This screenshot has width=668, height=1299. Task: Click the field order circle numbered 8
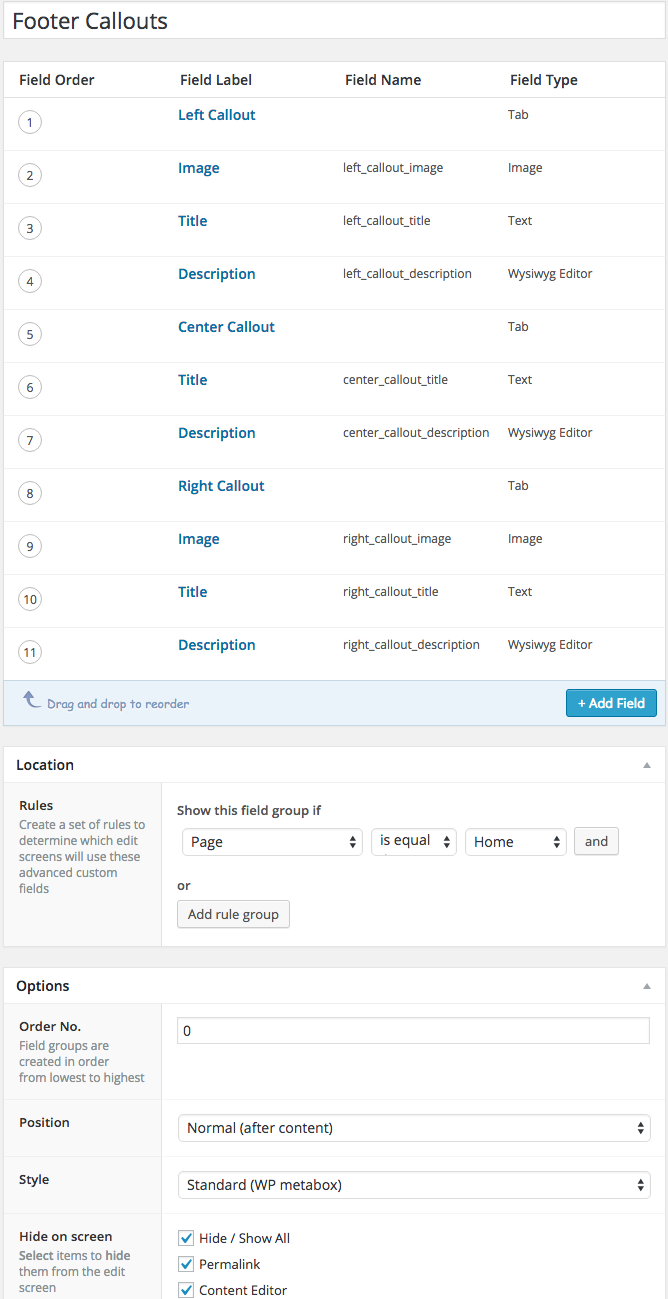[x=30, y=494]
